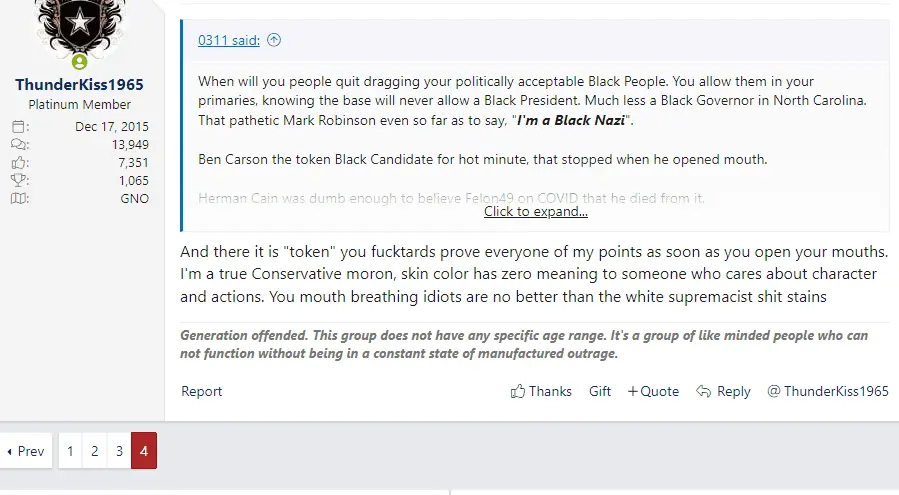Click the messages icon beside 13,949
Viewport: 899px width, 495px height.
(x=19, y=145)
